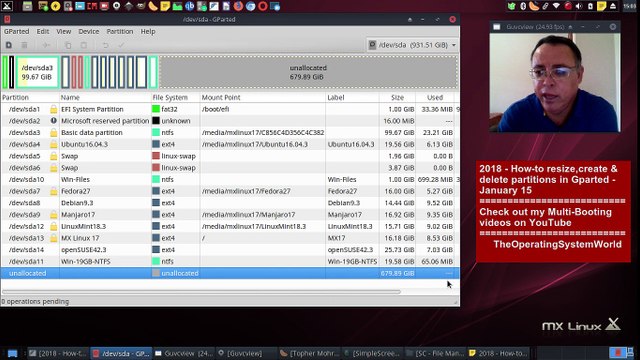
Task: Click the Resize/Move toolbar icon
Action: click(46, 45)
